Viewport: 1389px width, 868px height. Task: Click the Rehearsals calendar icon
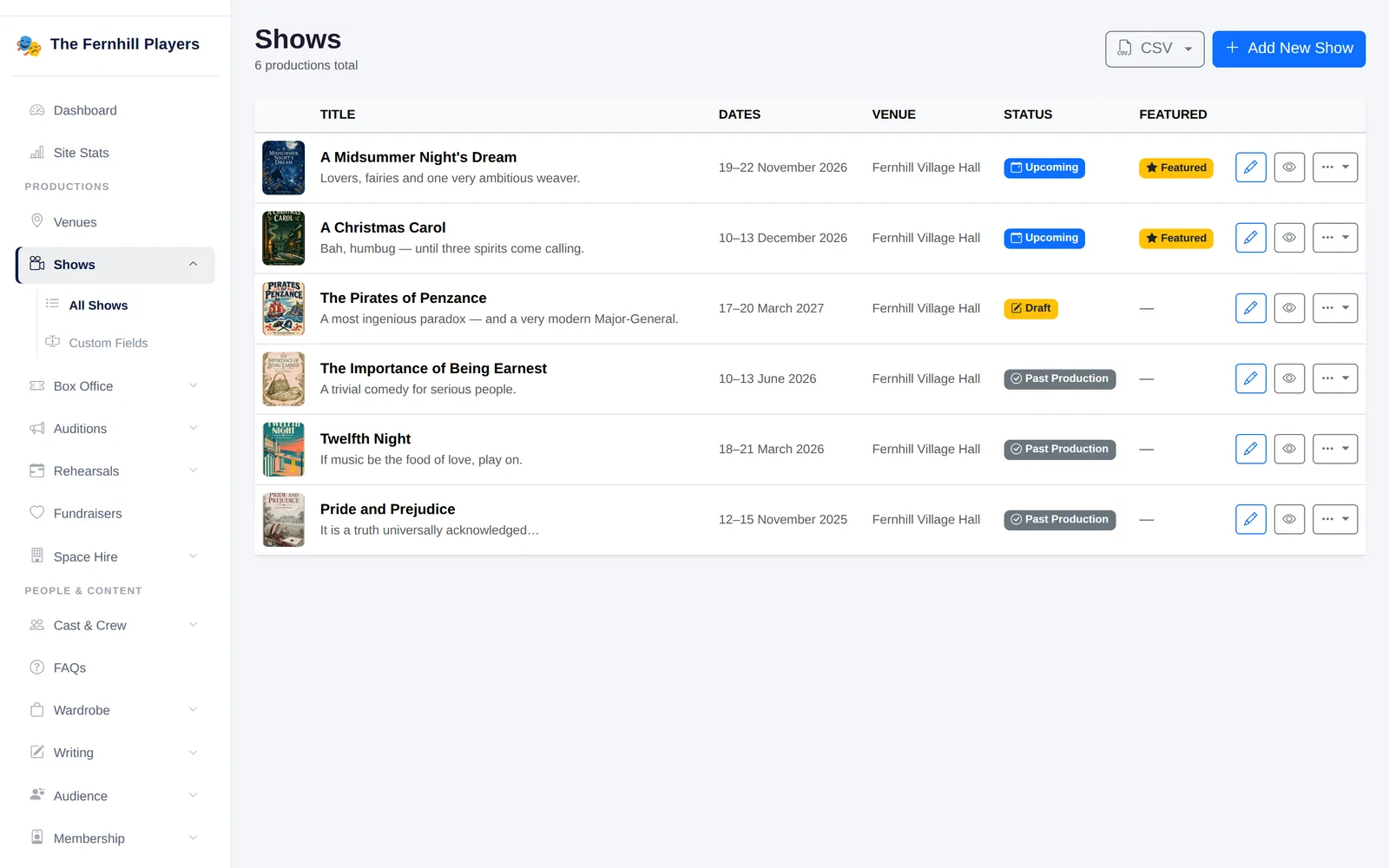point(37,470)
